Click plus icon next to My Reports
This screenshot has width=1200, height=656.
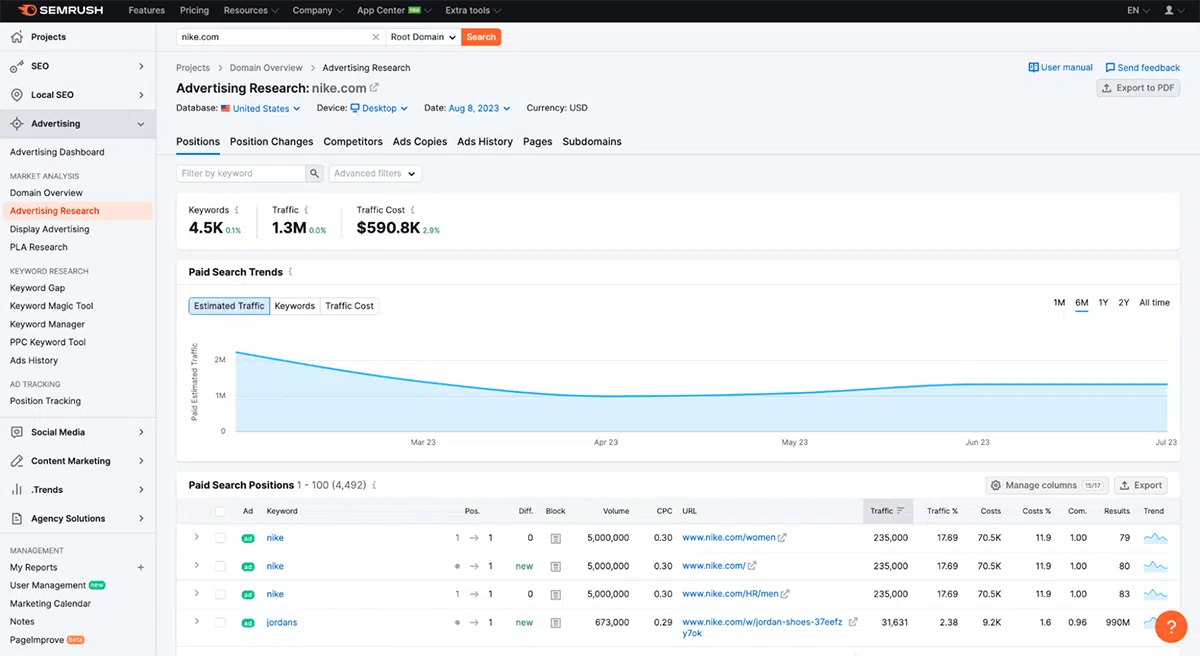pyautogui.click(x=140, y=567)
